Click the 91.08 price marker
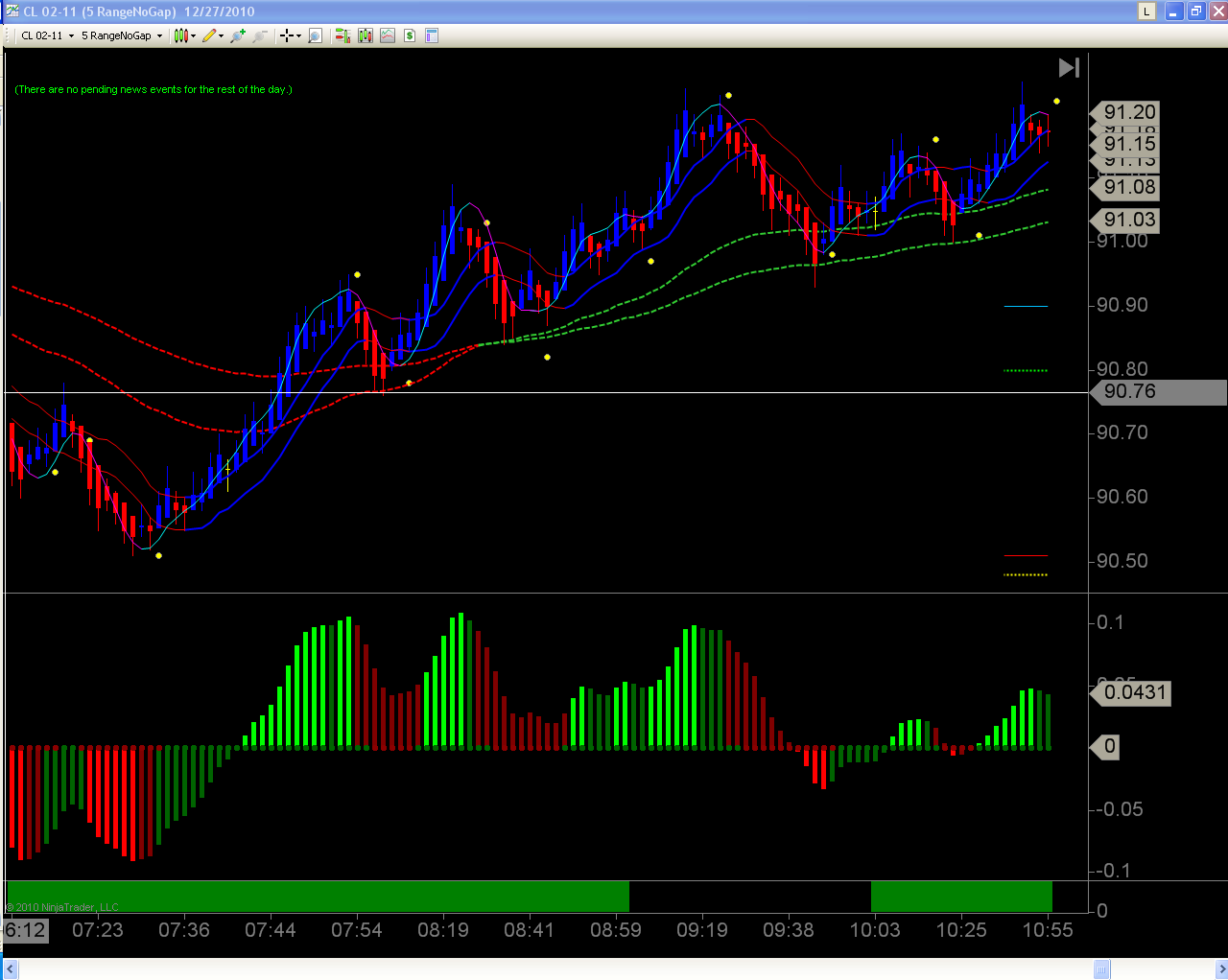Viewport: 1228px width, 980px height. [1126, 187]
